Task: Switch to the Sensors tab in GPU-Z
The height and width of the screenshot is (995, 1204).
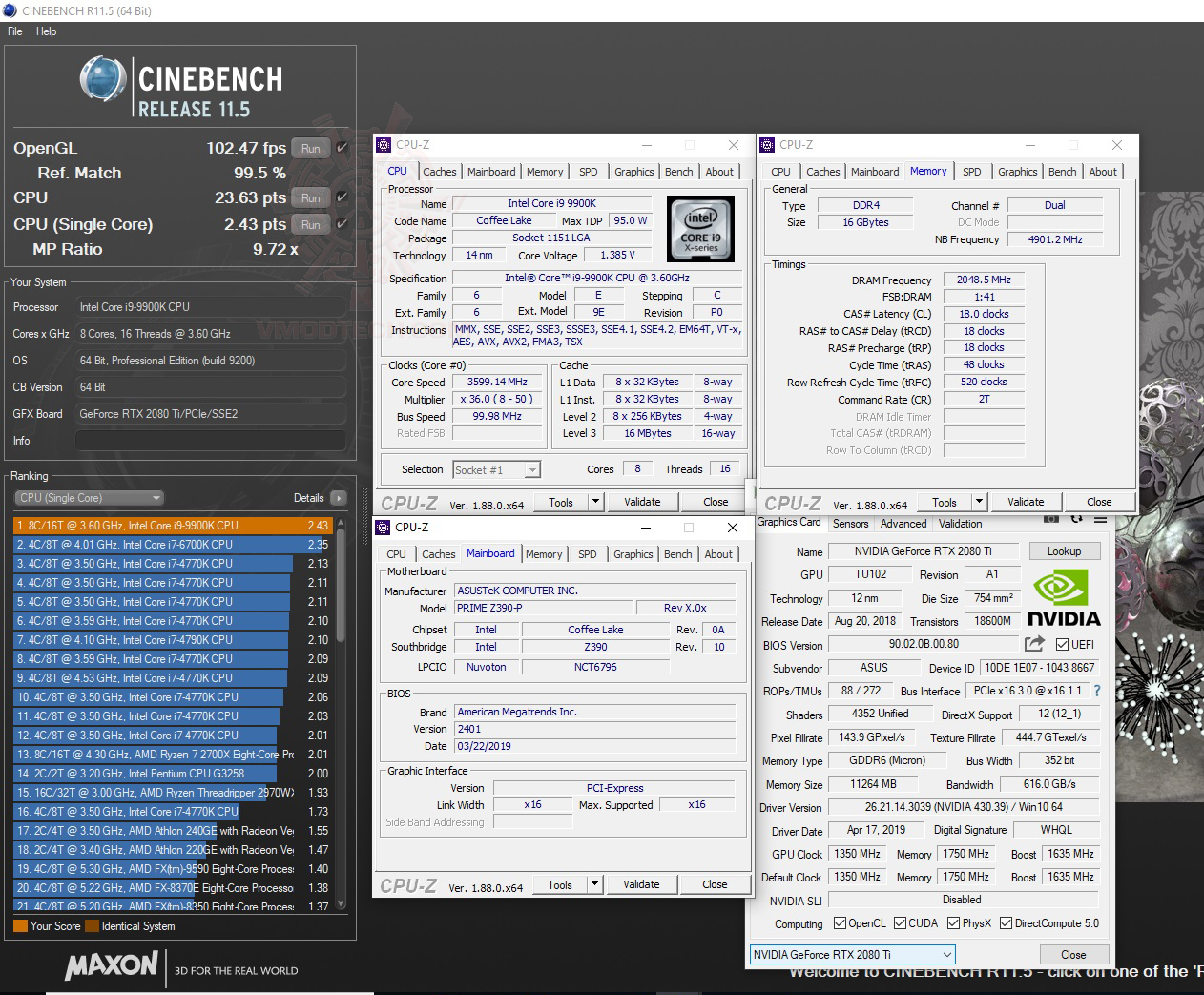Action: click(850, 524)
